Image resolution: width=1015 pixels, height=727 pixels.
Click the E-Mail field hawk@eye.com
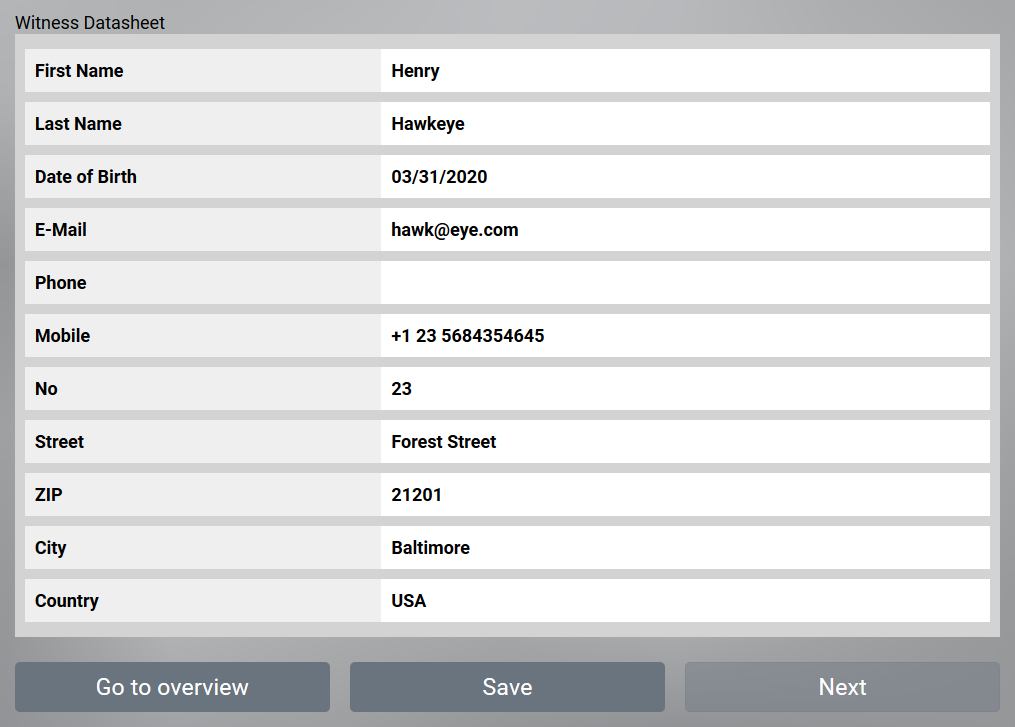685,230
